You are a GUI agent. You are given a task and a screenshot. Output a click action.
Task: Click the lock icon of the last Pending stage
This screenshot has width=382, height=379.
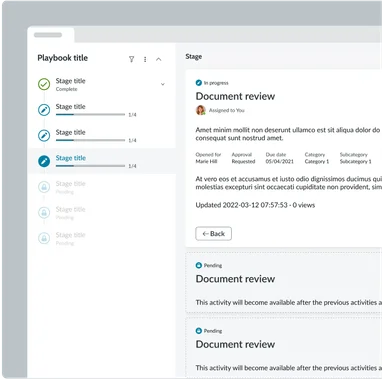pos(44,238)
